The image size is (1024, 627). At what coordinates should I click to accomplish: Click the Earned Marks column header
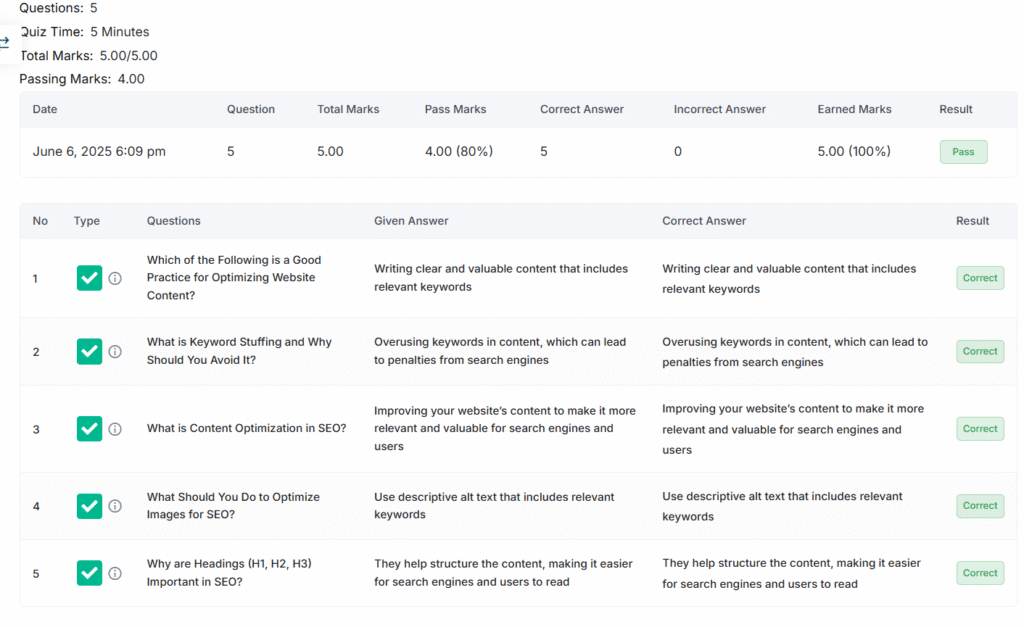[854, 109]
